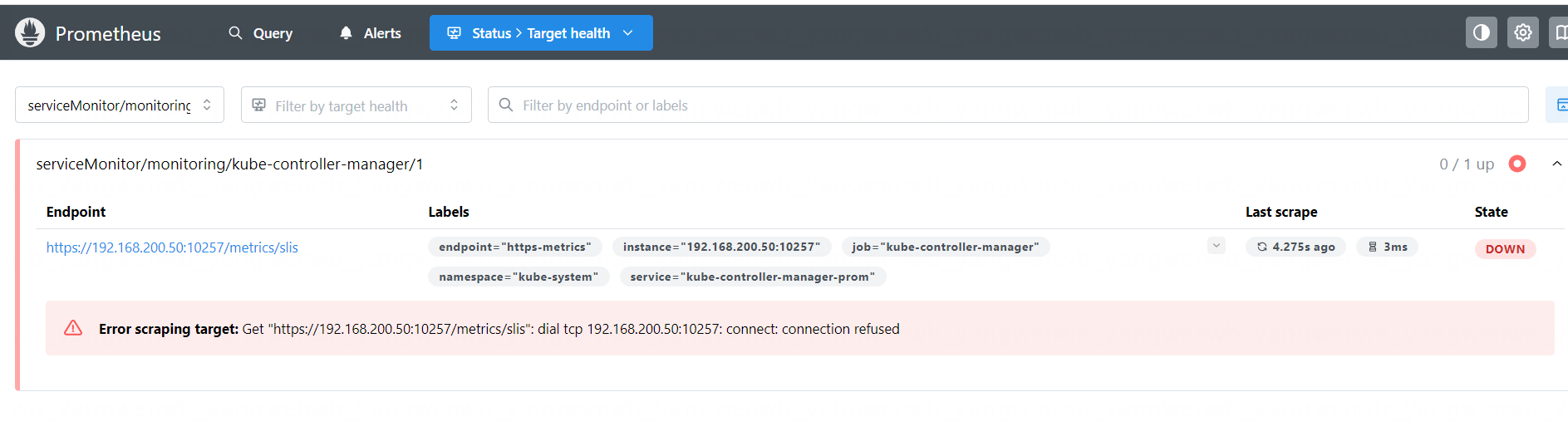
Task: Open the Filter by target health dropdown
Action: (x=356, y=105)
